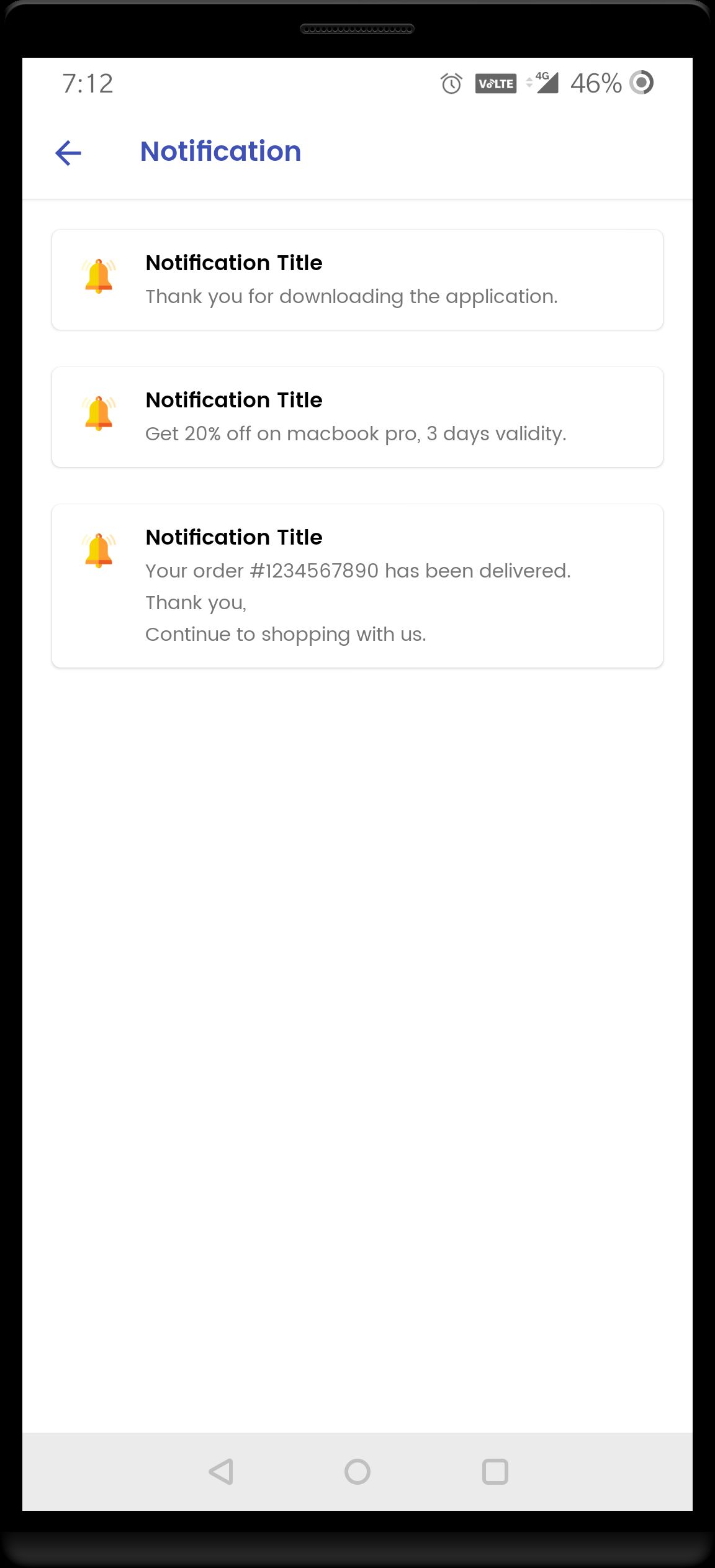This screenshot has width=715, height=1568.
Task: Tap bell icon on macbook discount notification
Action: point(99,413)
